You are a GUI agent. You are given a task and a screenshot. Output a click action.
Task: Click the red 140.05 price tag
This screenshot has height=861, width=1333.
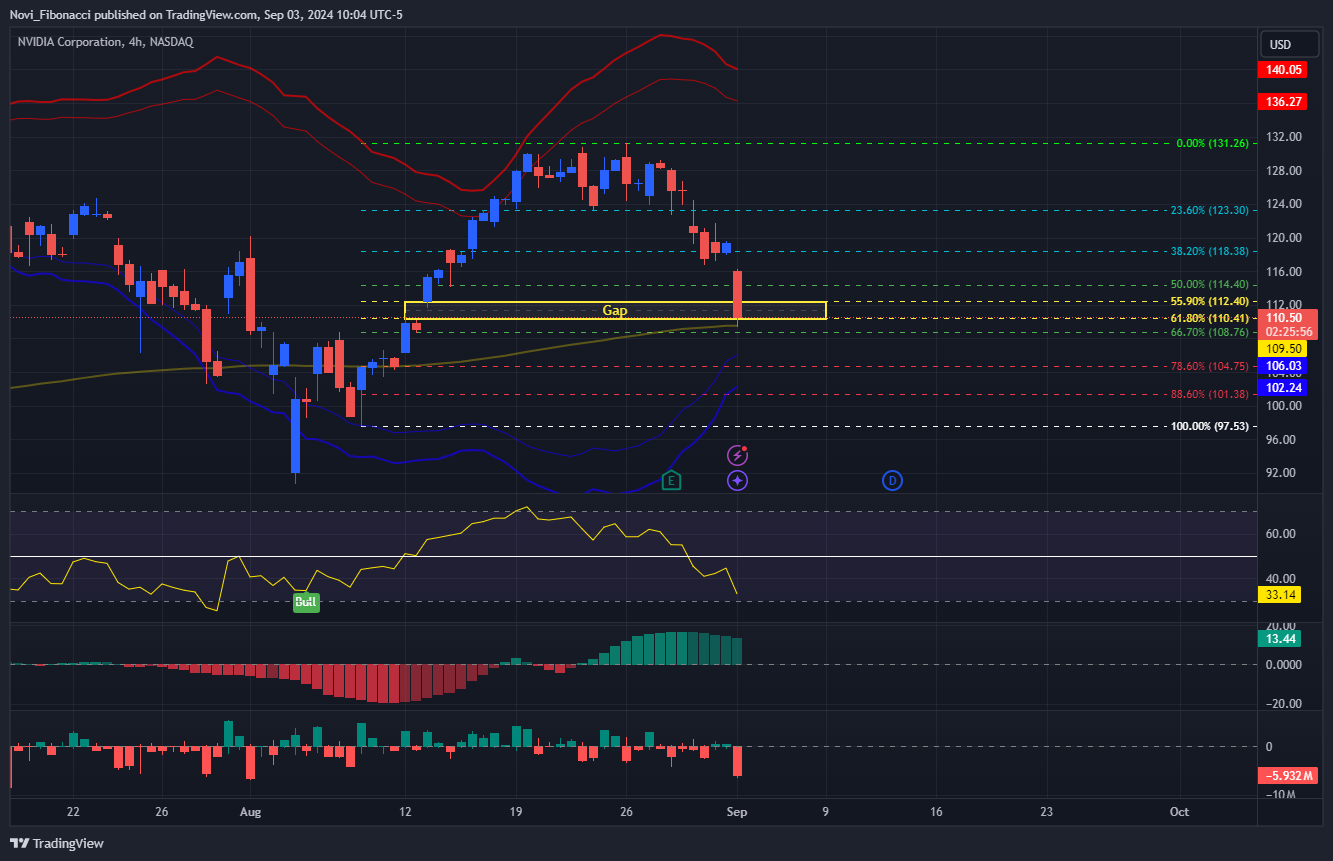click(1283, 70)
